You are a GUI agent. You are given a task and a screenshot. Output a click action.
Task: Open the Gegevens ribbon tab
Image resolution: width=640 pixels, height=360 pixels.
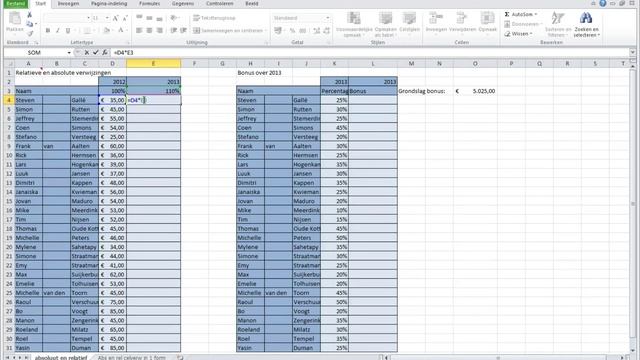pos(183,4)
